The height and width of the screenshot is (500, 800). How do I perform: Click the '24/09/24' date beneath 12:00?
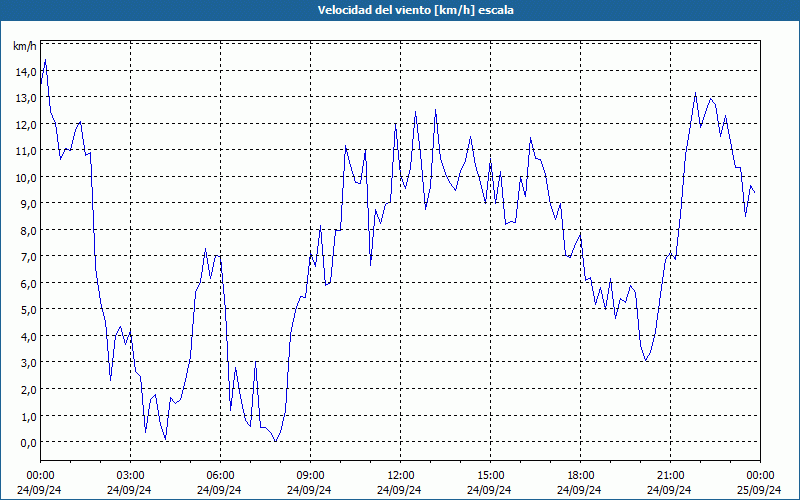399,490
